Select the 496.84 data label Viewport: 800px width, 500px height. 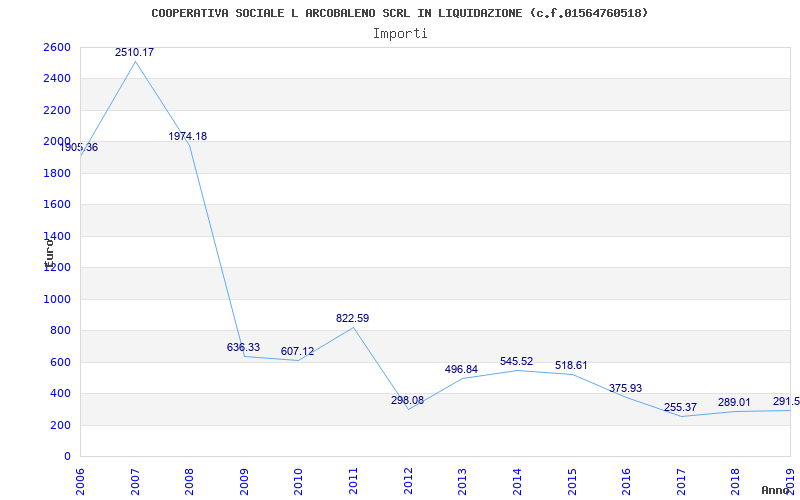coord(461,369)
